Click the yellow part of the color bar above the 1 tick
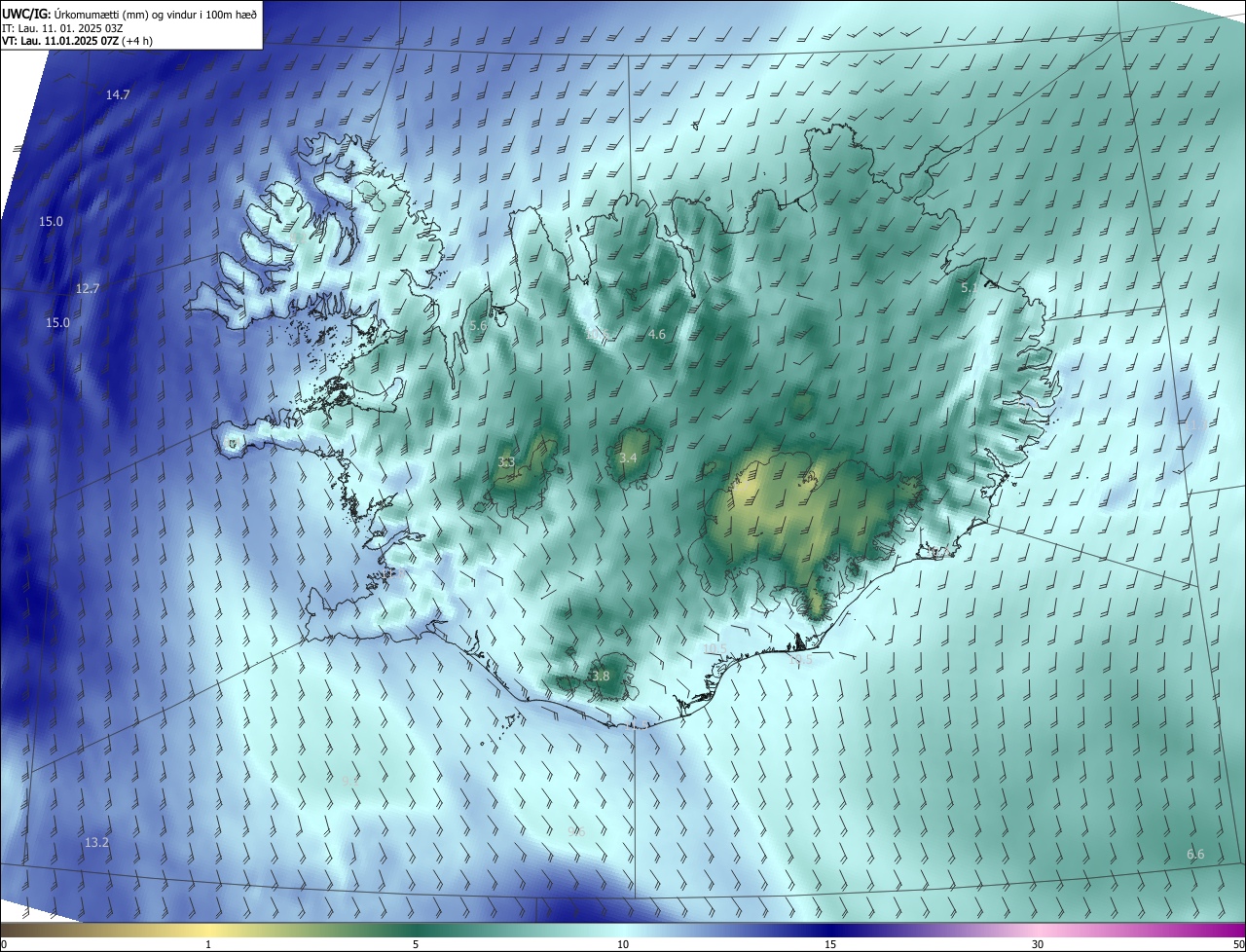Screen dimensions: 1246x952 (208, 930)
